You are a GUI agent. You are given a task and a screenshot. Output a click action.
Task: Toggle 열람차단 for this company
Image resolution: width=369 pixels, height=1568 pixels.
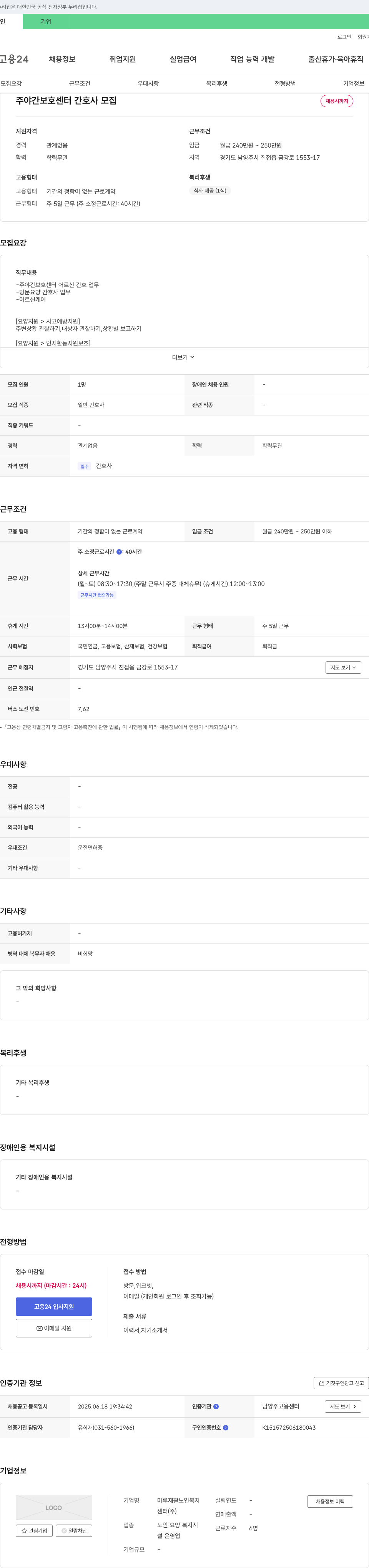(x=74, y=1530)
